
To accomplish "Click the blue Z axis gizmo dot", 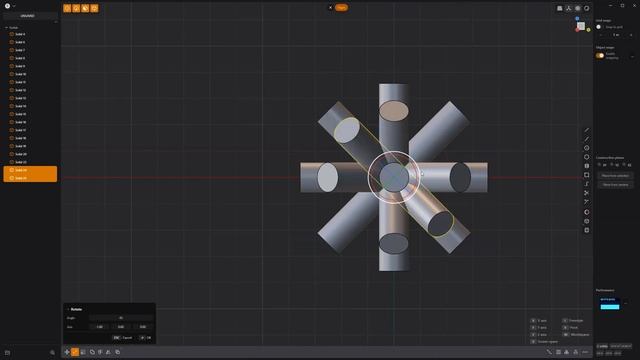I will (577, 19).
